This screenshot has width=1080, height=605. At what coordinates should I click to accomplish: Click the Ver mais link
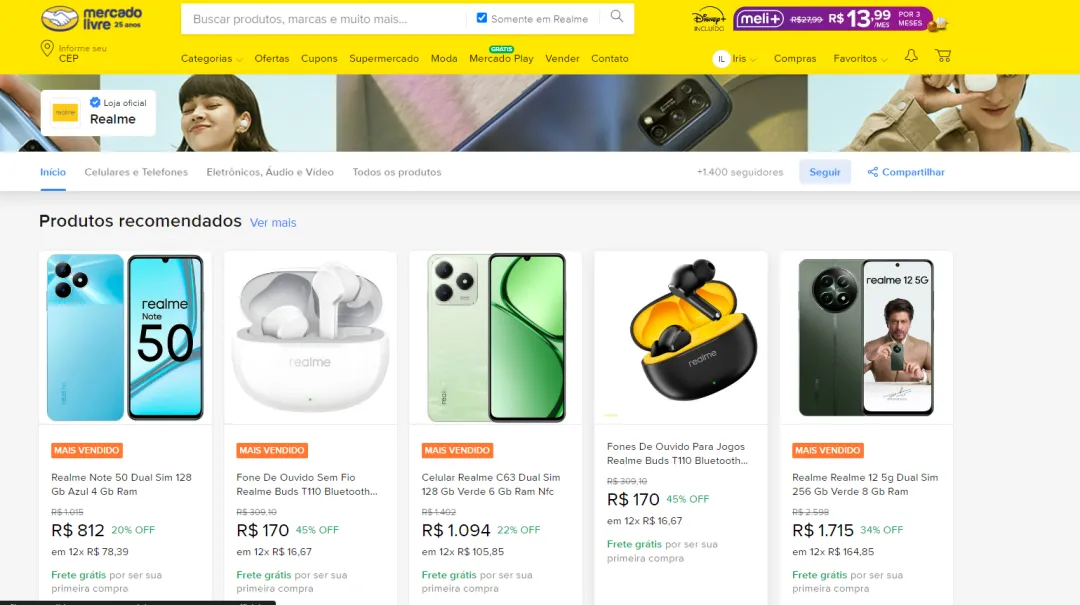(273, 223)
